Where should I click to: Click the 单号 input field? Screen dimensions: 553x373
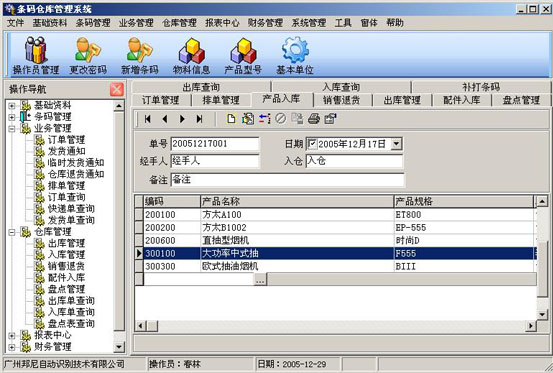[215, 143]
